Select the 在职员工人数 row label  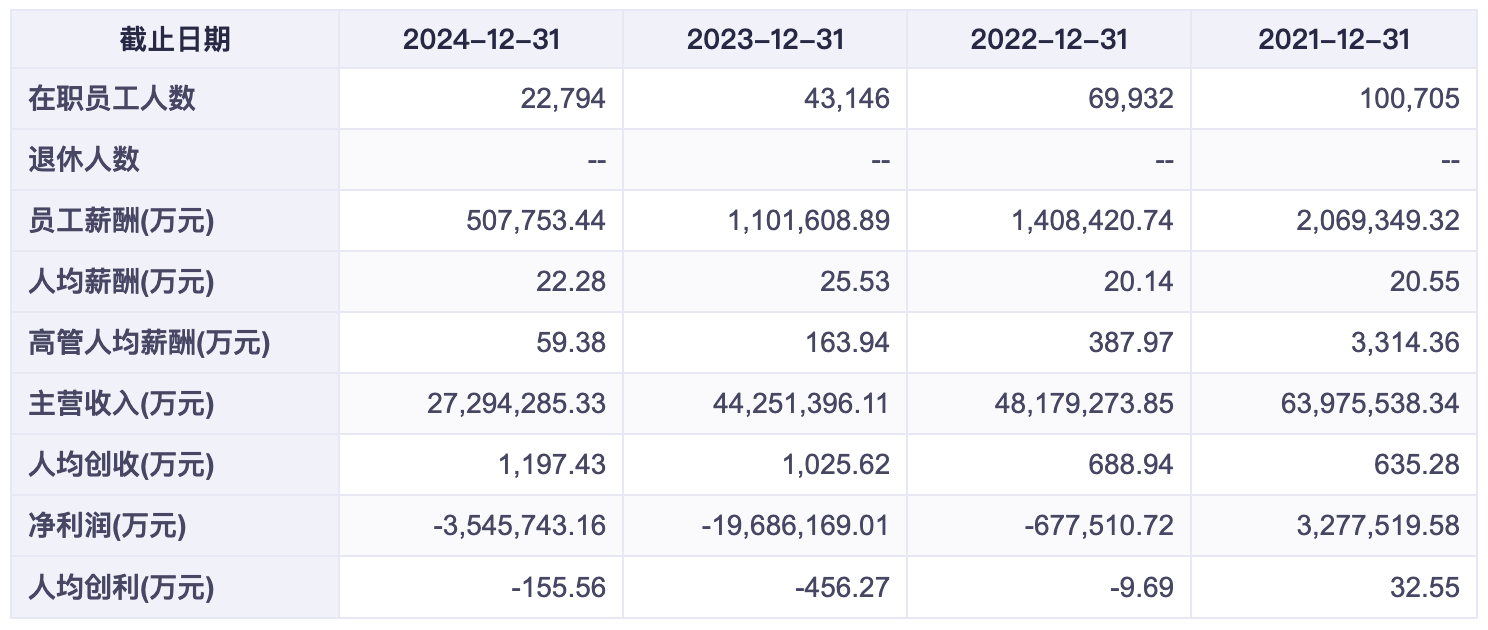pos(112,99)
